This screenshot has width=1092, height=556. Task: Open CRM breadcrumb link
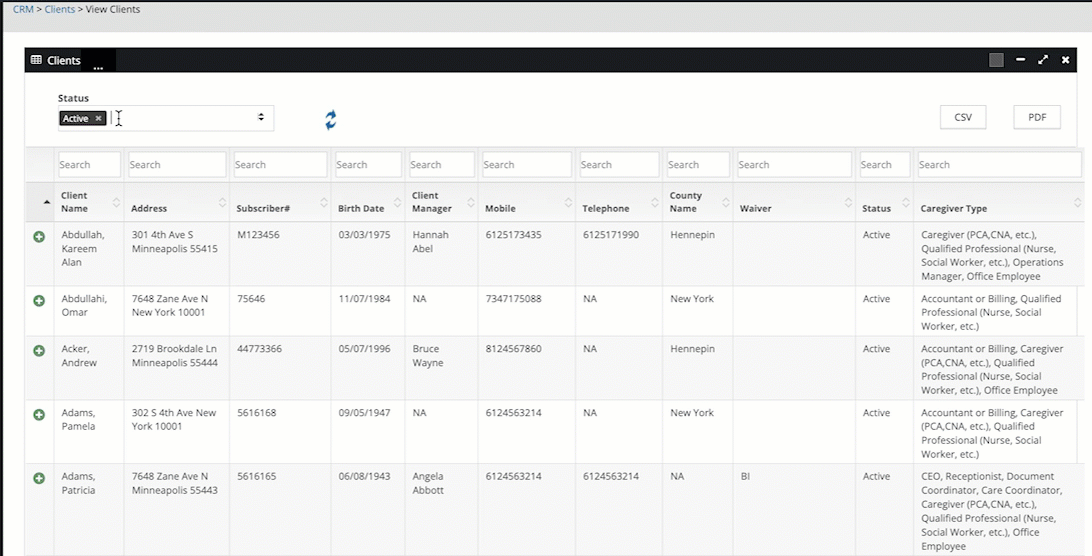(x=23, y=9)
